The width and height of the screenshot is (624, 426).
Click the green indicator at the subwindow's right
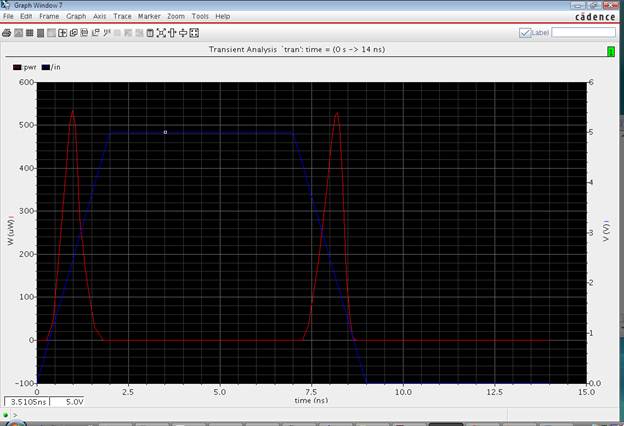(x=610, y=50)
